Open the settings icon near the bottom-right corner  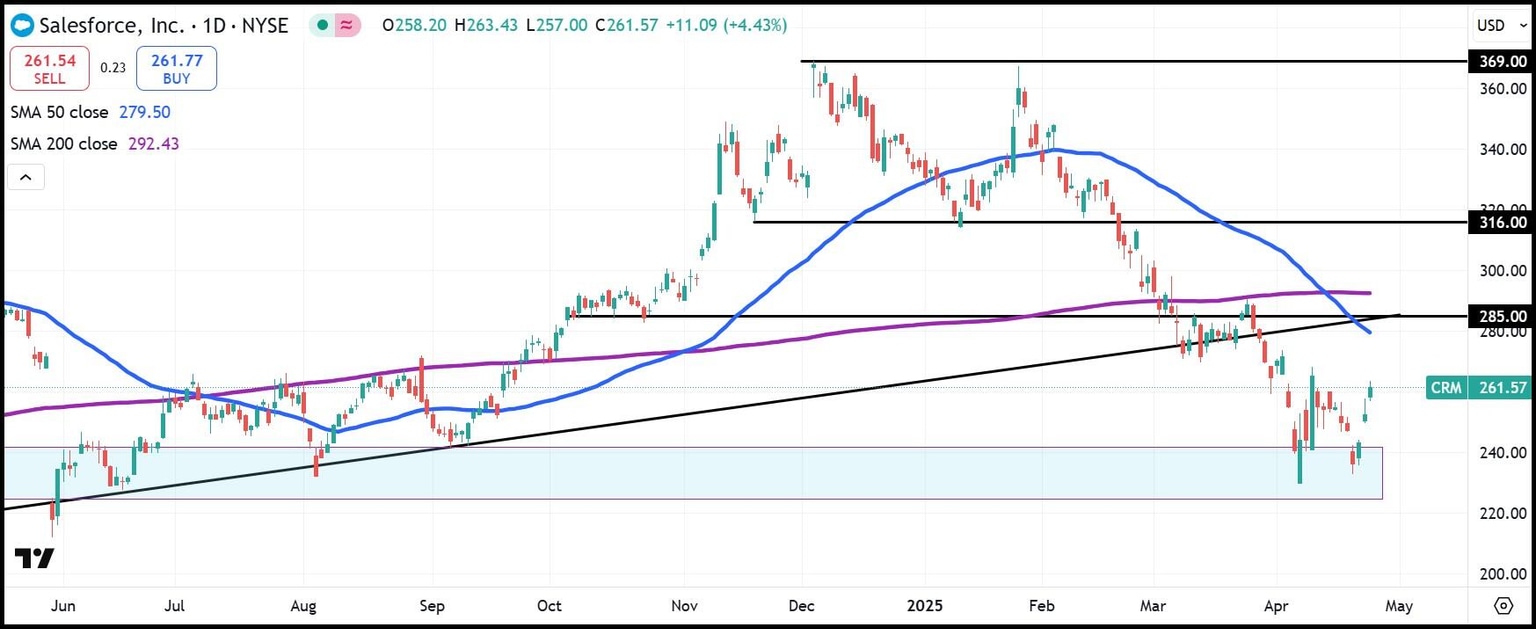click(x=1505, y=605)
